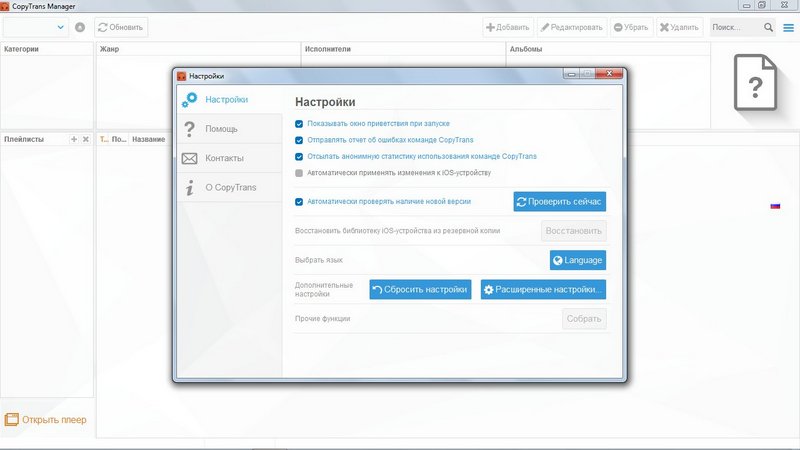
Task: Expand the device dropdown in main toolbar
Action: [61, 27]
